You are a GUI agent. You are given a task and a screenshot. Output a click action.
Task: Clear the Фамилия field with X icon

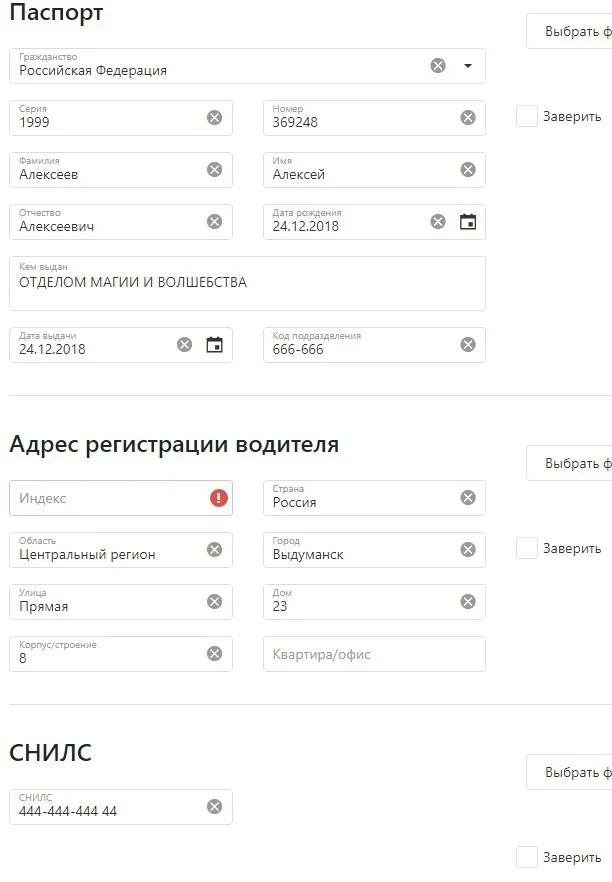tap(214, 170)
